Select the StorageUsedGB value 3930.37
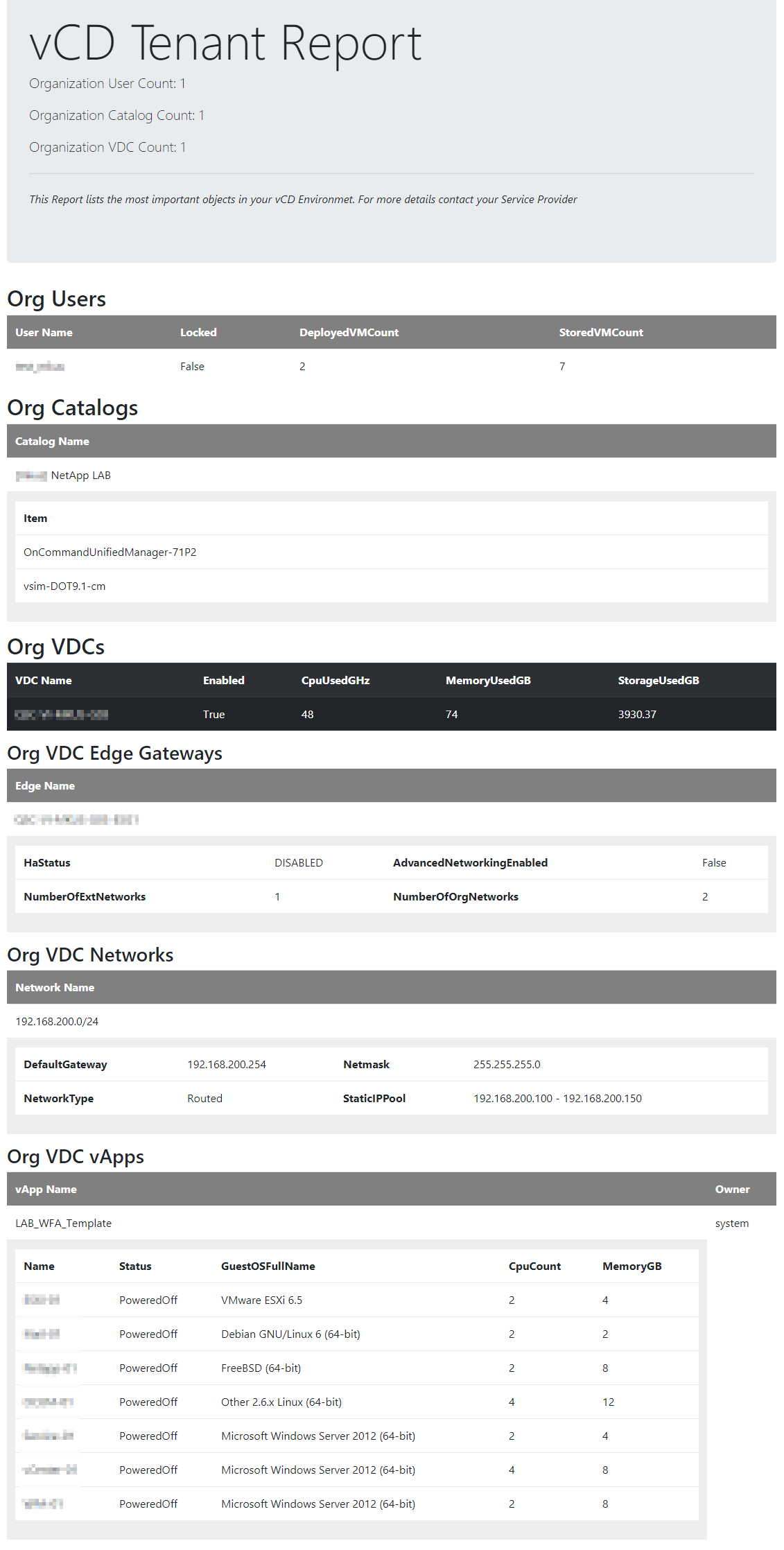Screen dimensions: 784x1550 click(x=637, y=715)
